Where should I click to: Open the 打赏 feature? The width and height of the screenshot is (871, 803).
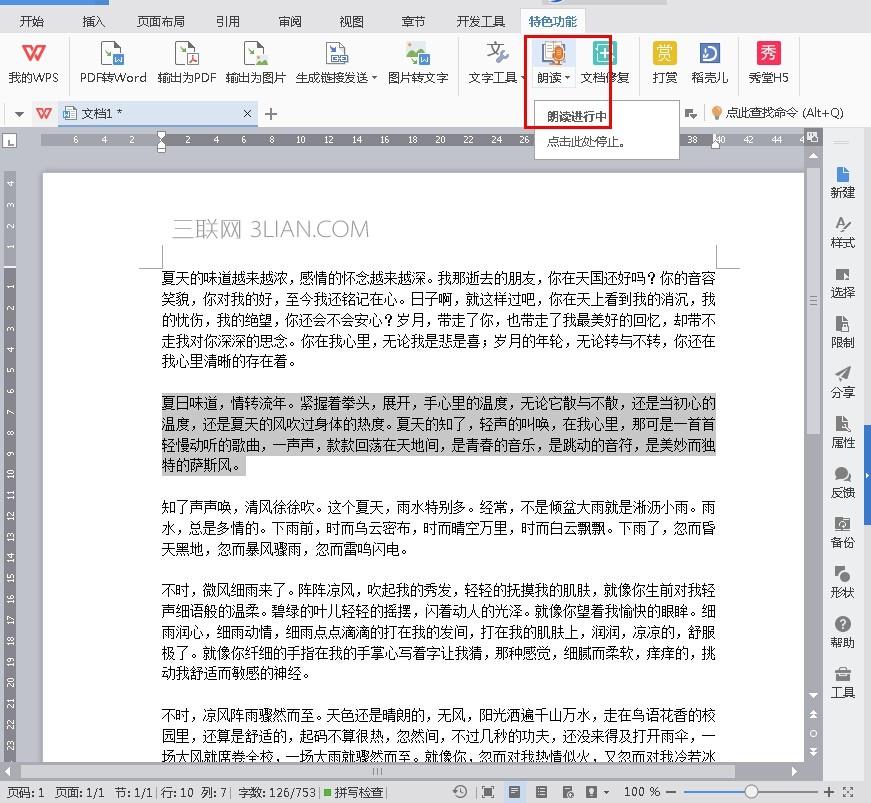[664, 54]
